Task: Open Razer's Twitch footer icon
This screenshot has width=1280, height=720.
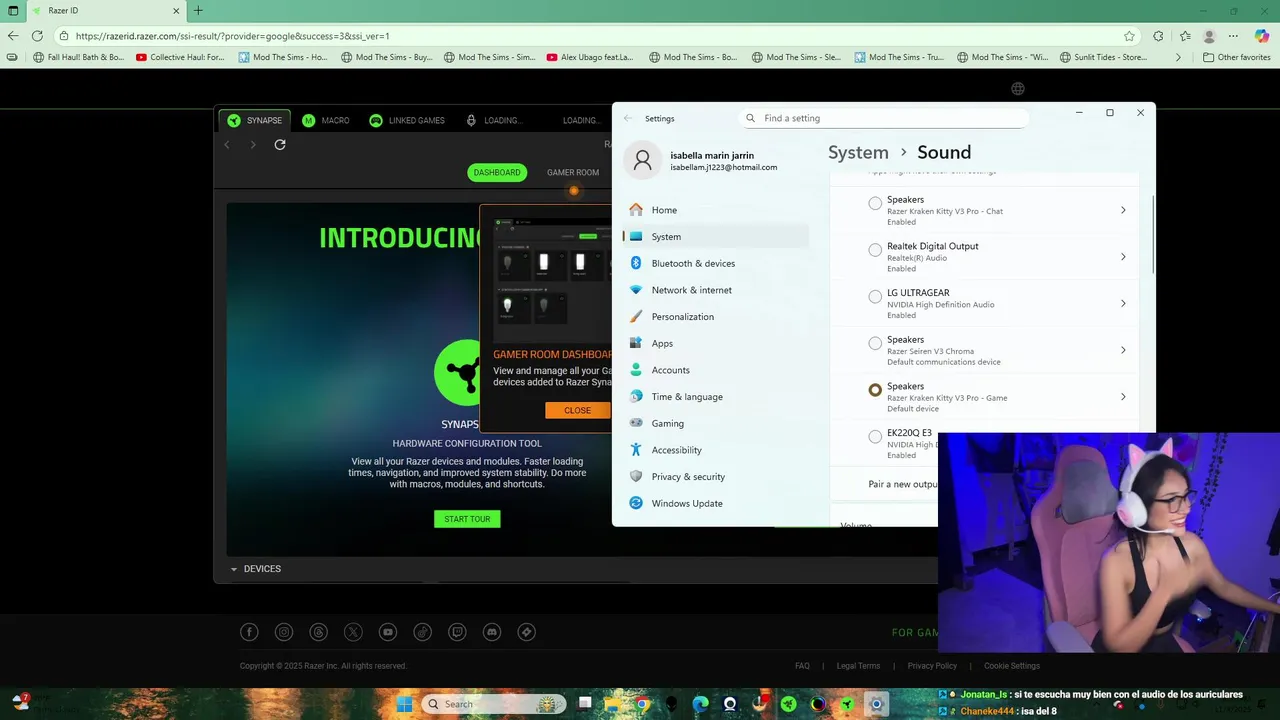Action: tap(457, 632)
